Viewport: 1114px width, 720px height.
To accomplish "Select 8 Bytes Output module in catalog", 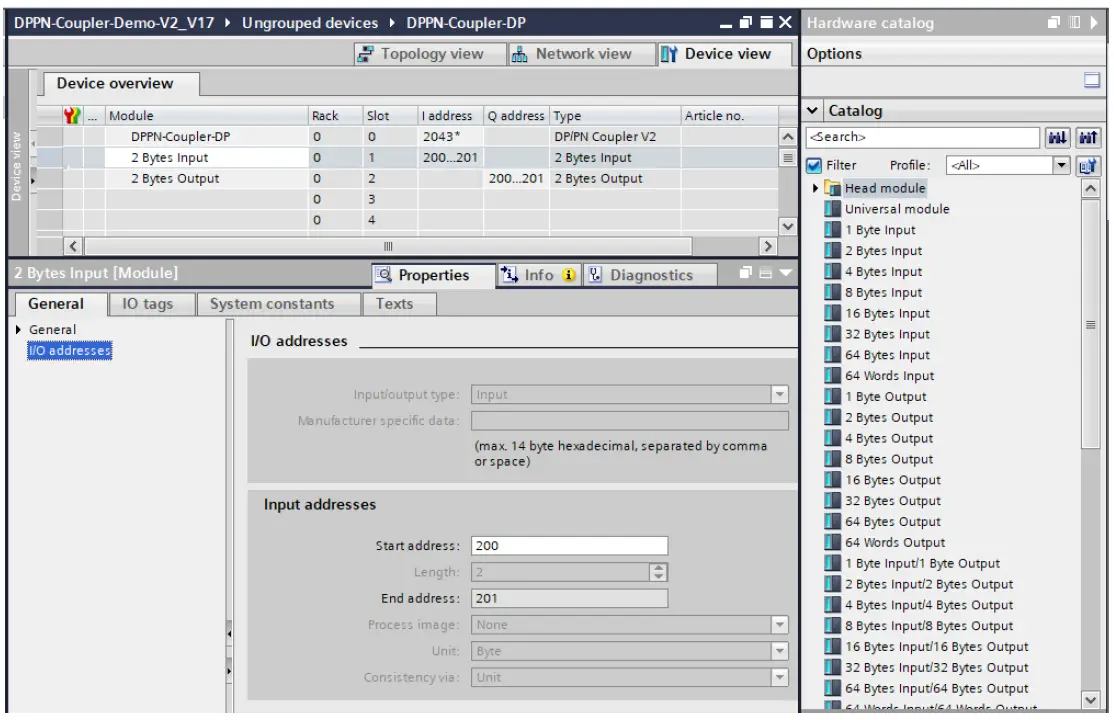I will click(889, 459).
